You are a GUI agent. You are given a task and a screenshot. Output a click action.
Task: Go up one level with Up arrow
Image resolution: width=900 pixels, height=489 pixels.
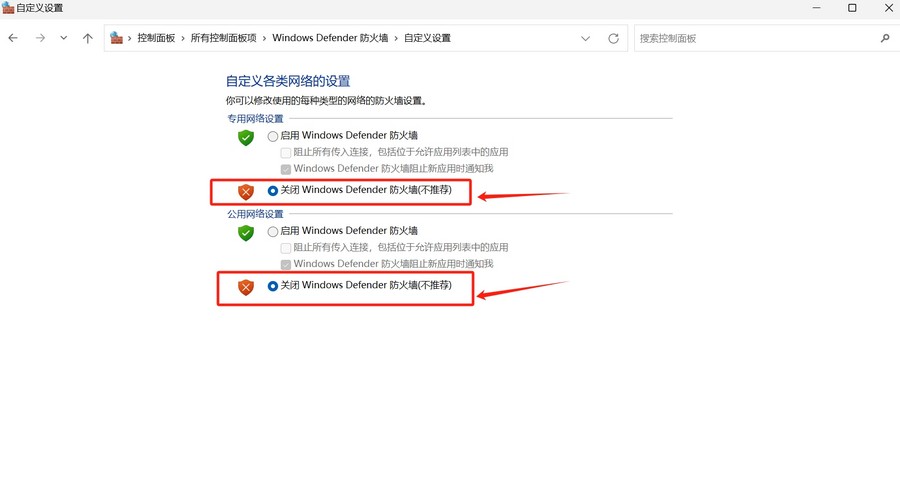tap(87, 38)
